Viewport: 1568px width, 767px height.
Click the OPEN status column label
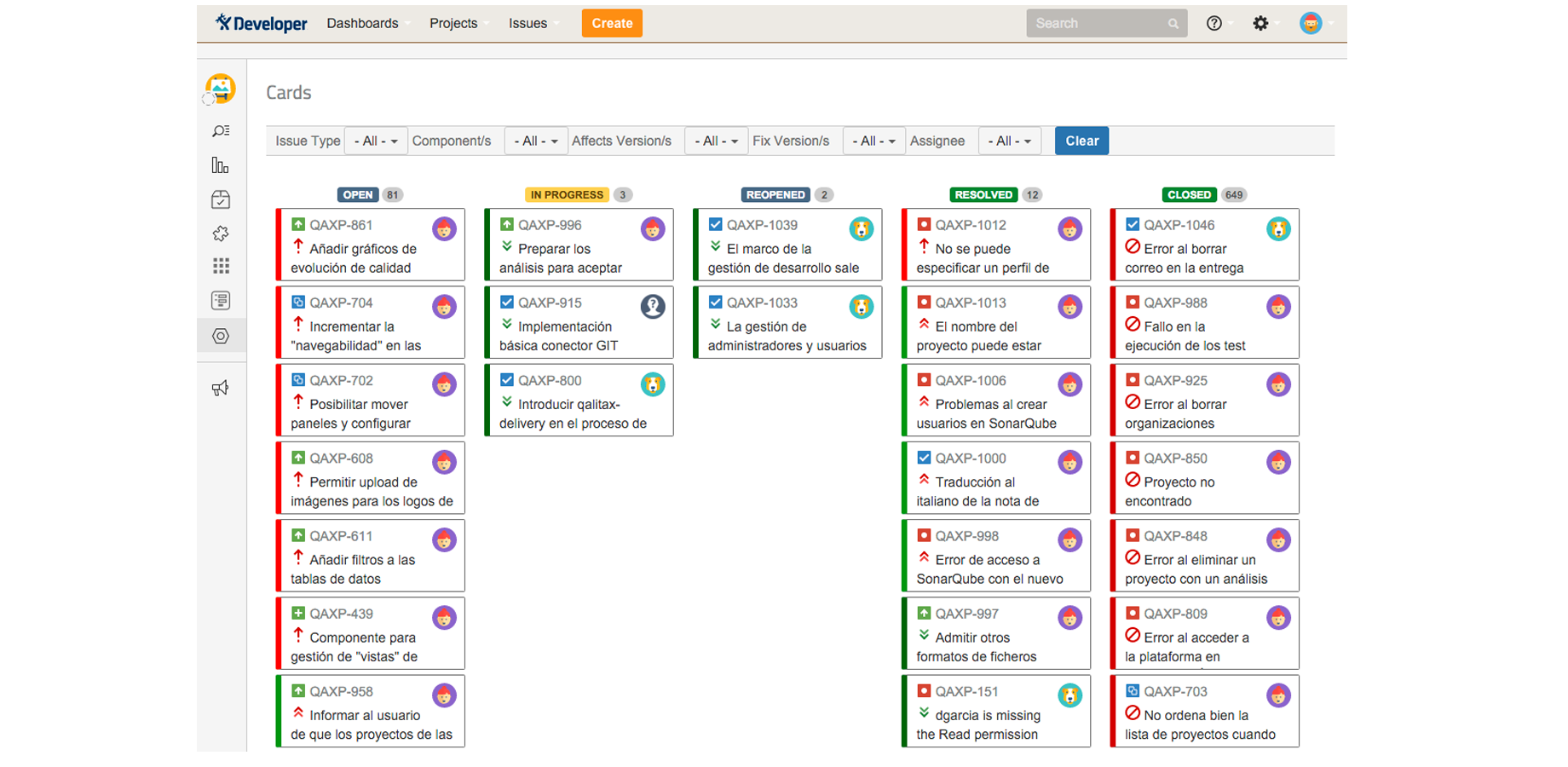[x=358, y=194]
